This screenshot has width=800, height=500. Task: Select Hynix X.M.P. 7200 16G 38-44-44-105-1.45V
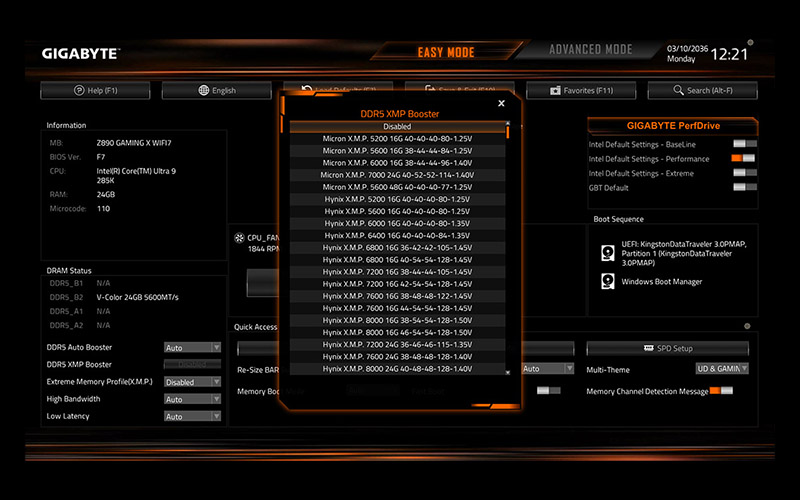point(397,272)
